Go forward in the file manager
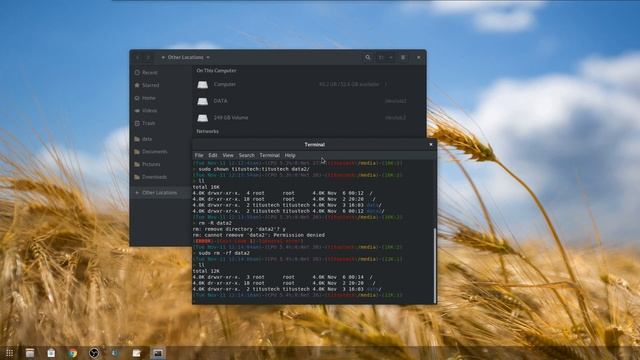 point(149,58)
